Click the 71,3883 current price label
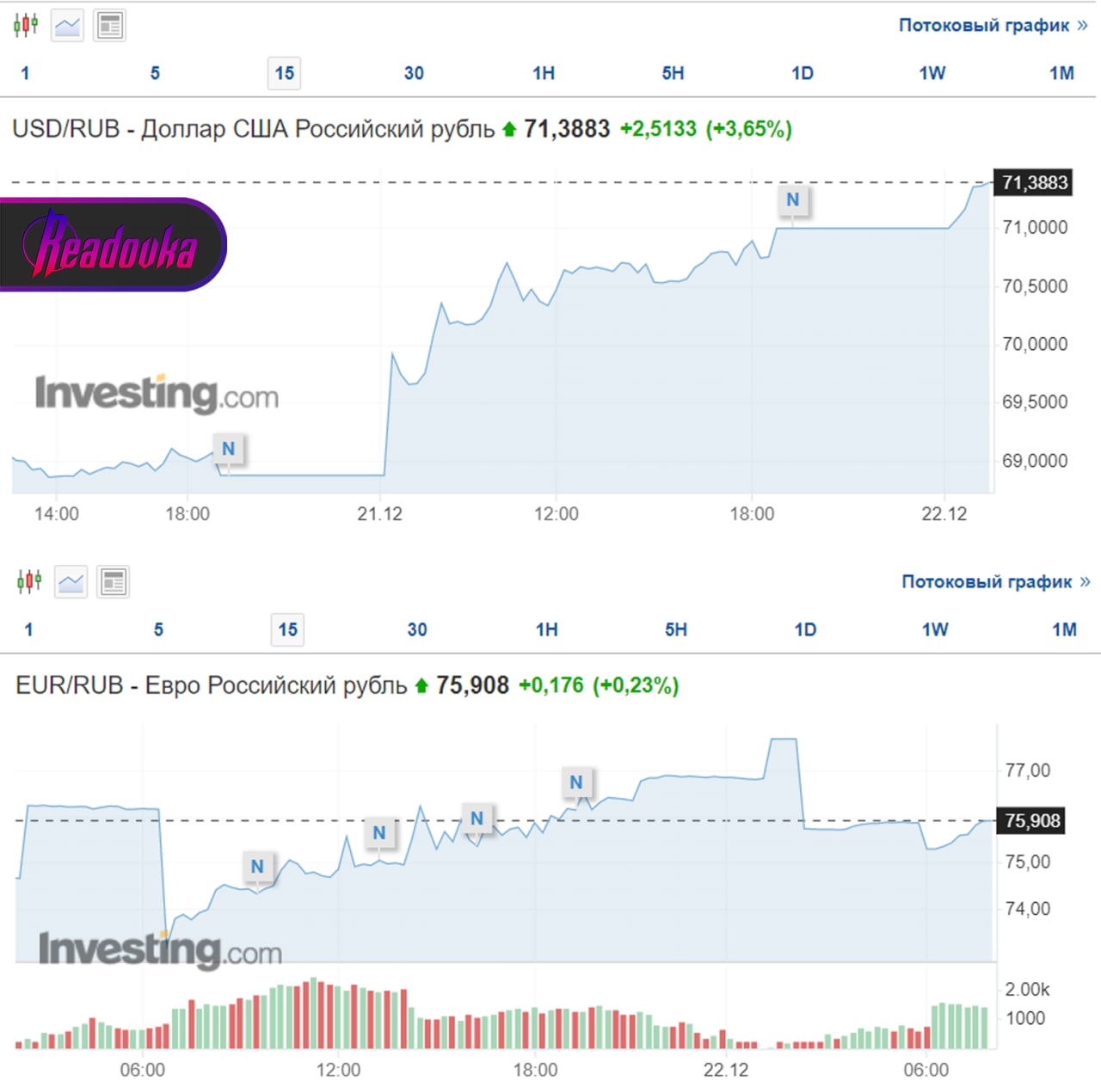This screenshot has width=1101, height=1092. point(1033,182)
